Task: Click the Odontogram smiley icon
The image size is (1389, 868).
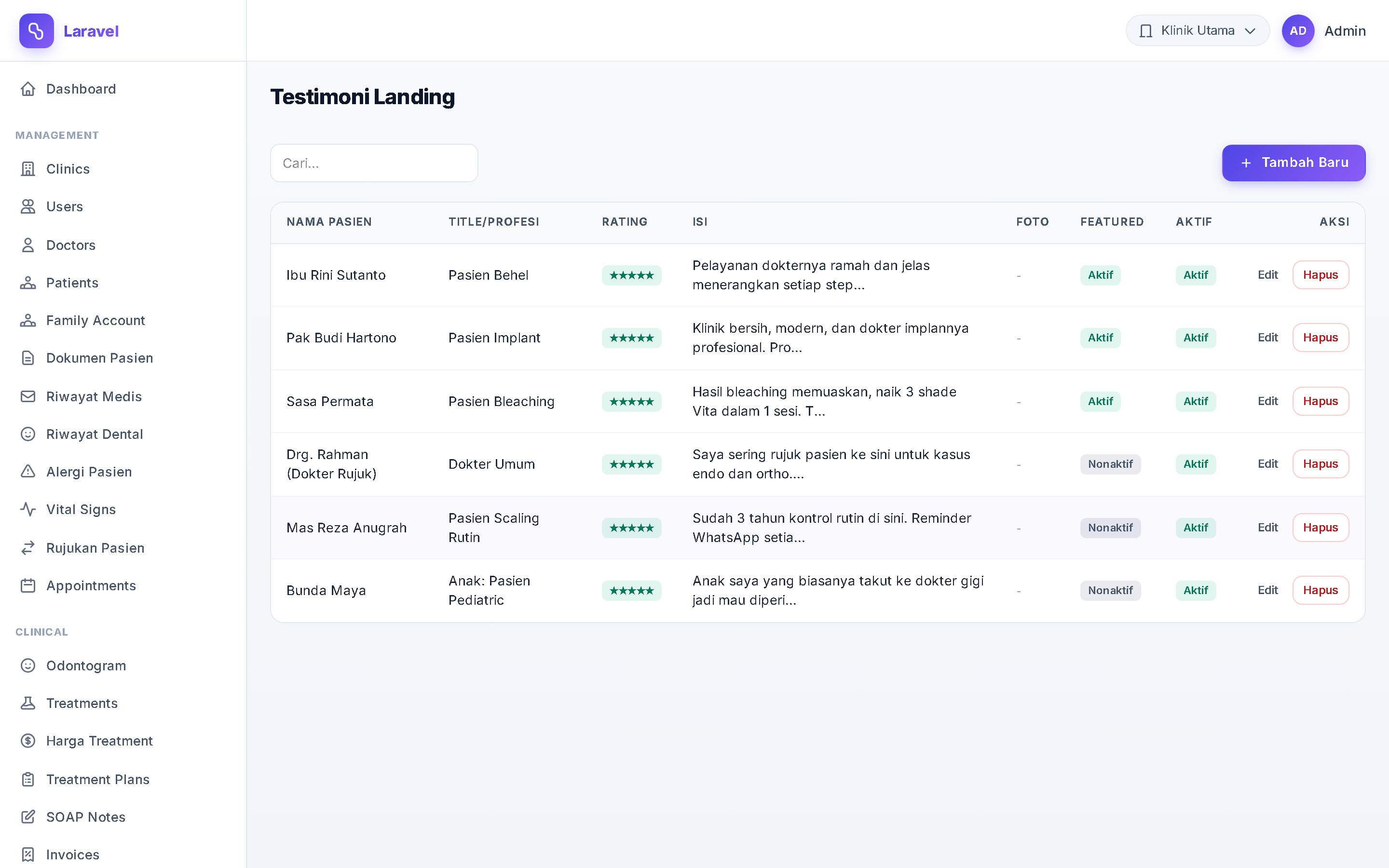Action: (28, 665)
